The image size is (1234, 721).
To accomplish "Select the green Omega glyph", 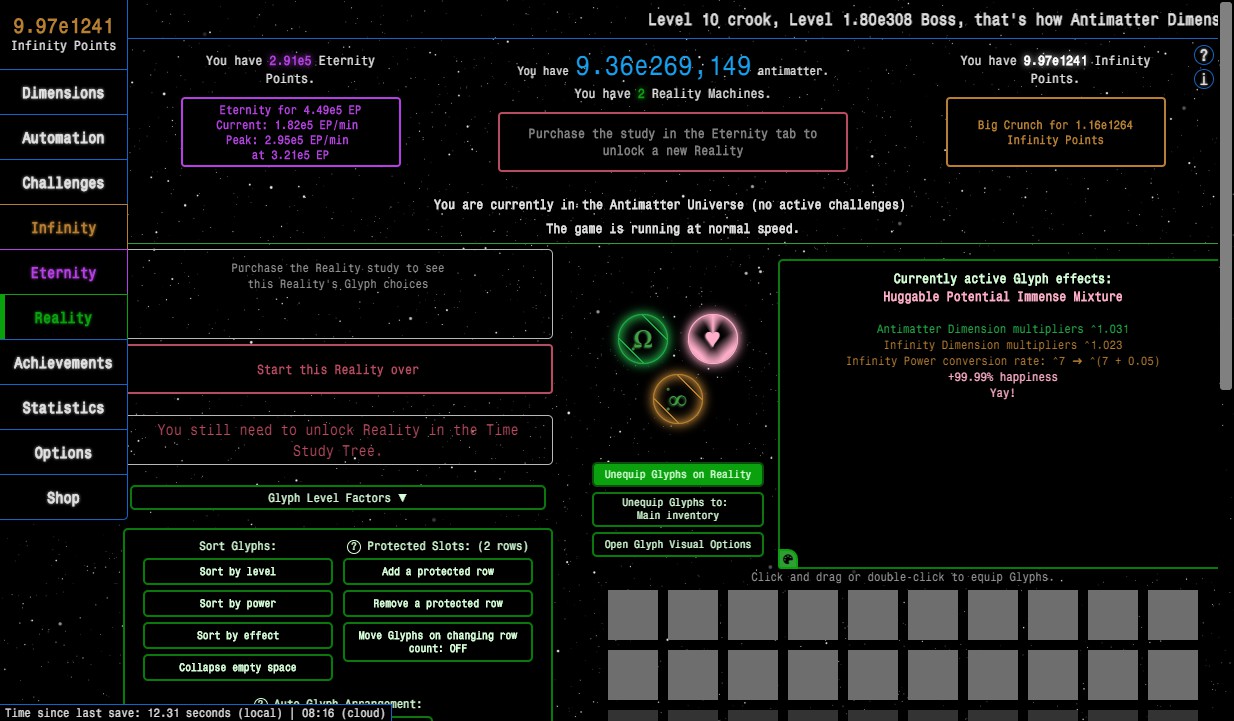I will click(x=643, y=339).
